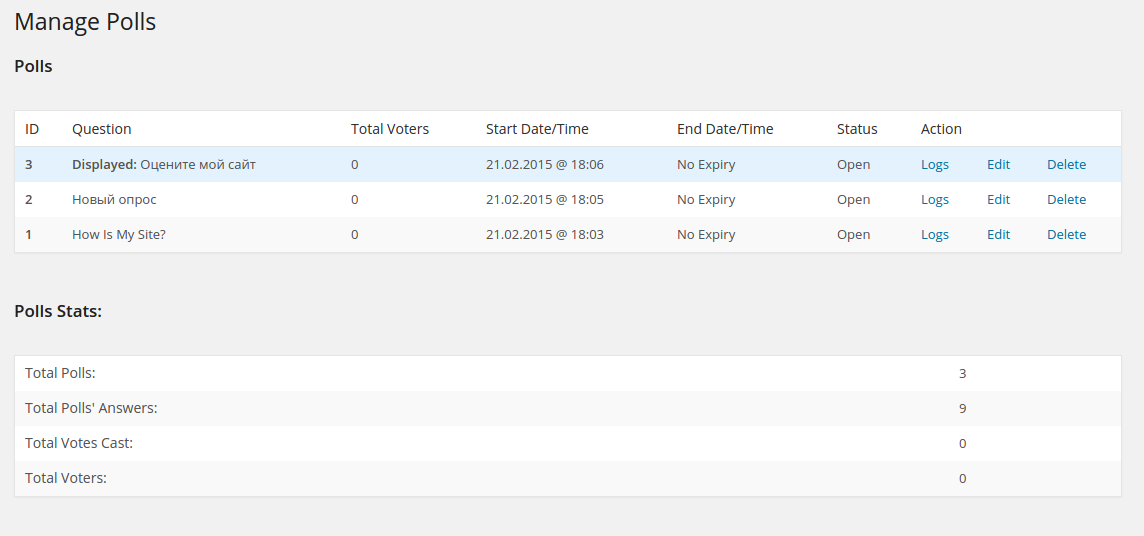Screen dimensions: 1144x536
Task: Click the End Date/Time column header
Action: tap(725, 129)
